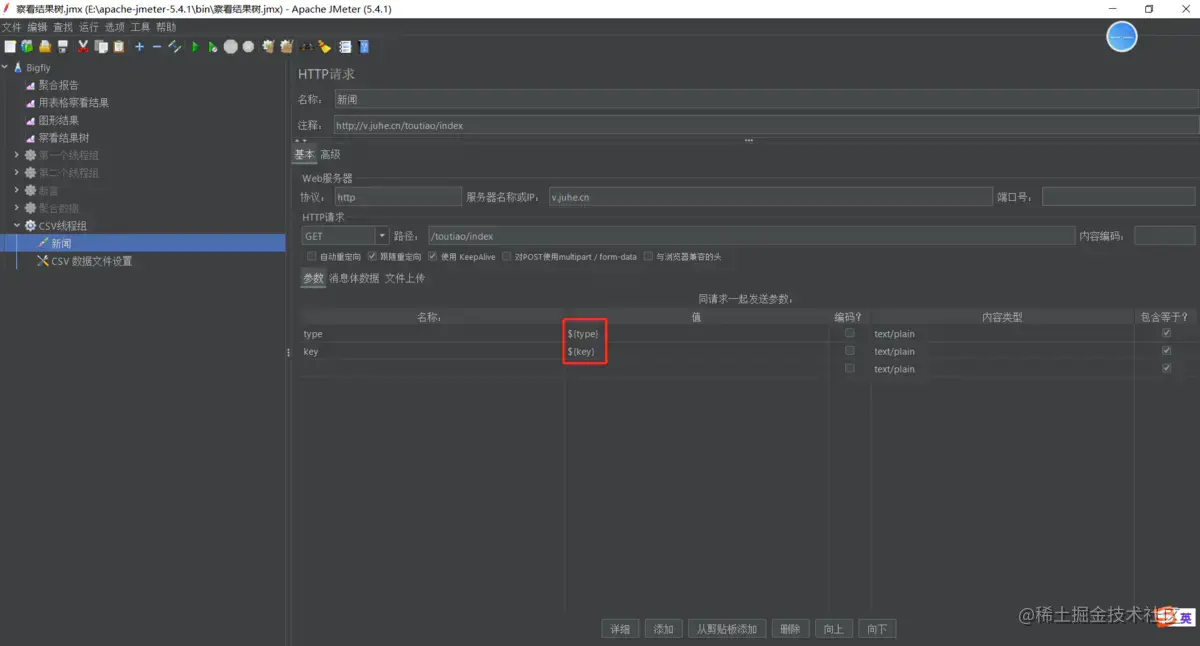Click the 端口号 input field
1200x646 pixels.
tap(1118, 197)
